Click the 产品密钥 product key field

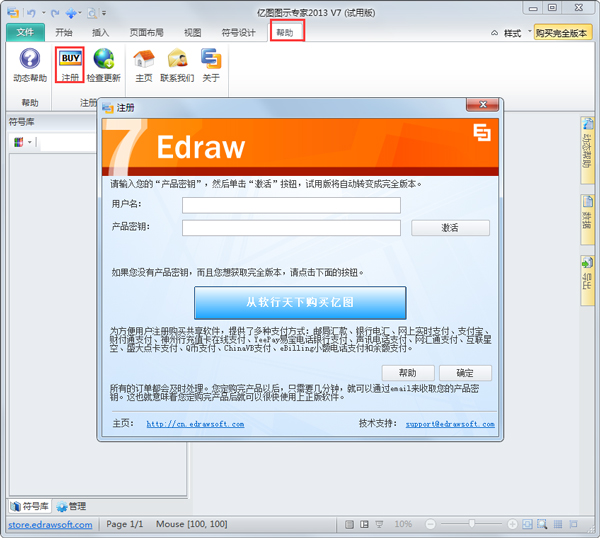coord(291,228)
